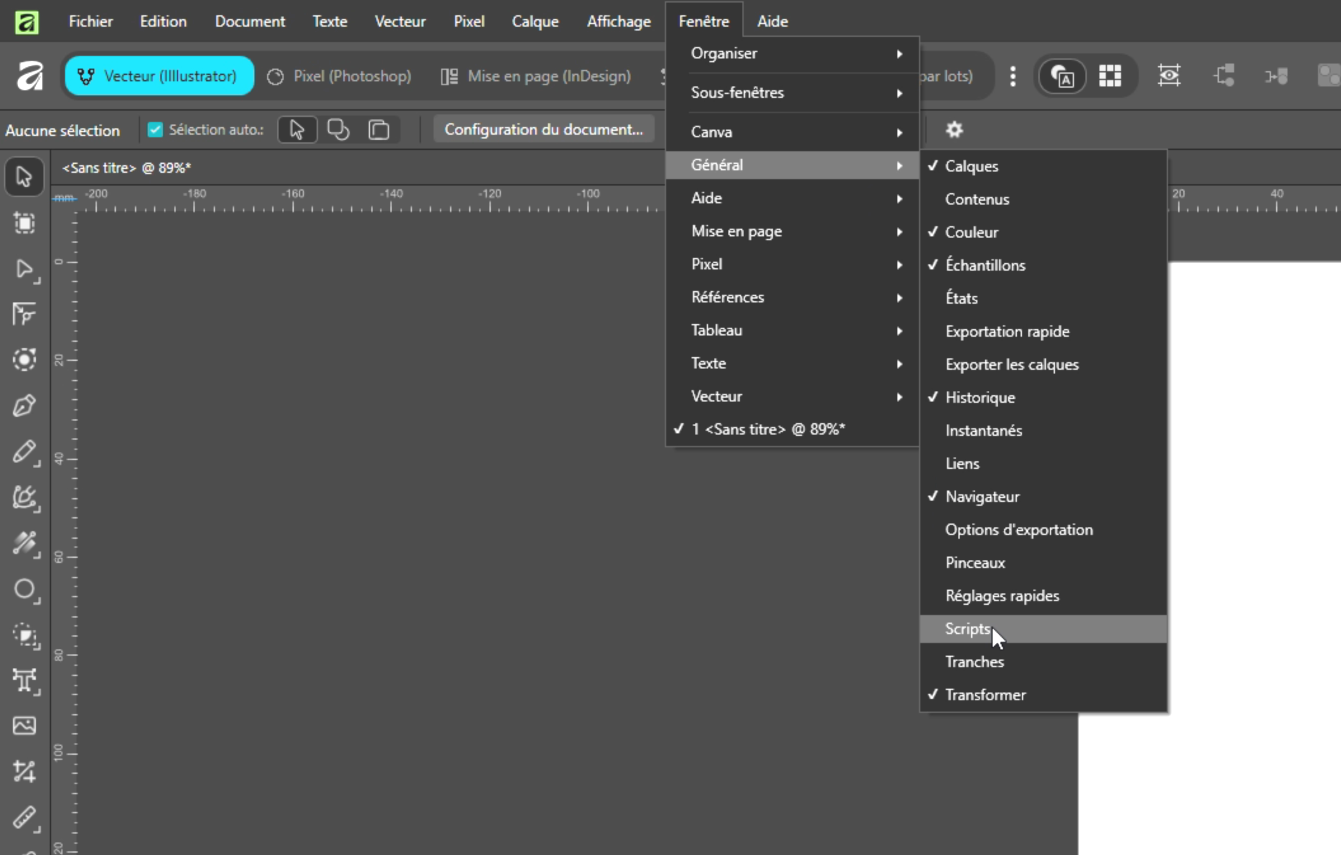Select the Artistic Text tool icon
Screen dimensions: 1341x855
25,681
